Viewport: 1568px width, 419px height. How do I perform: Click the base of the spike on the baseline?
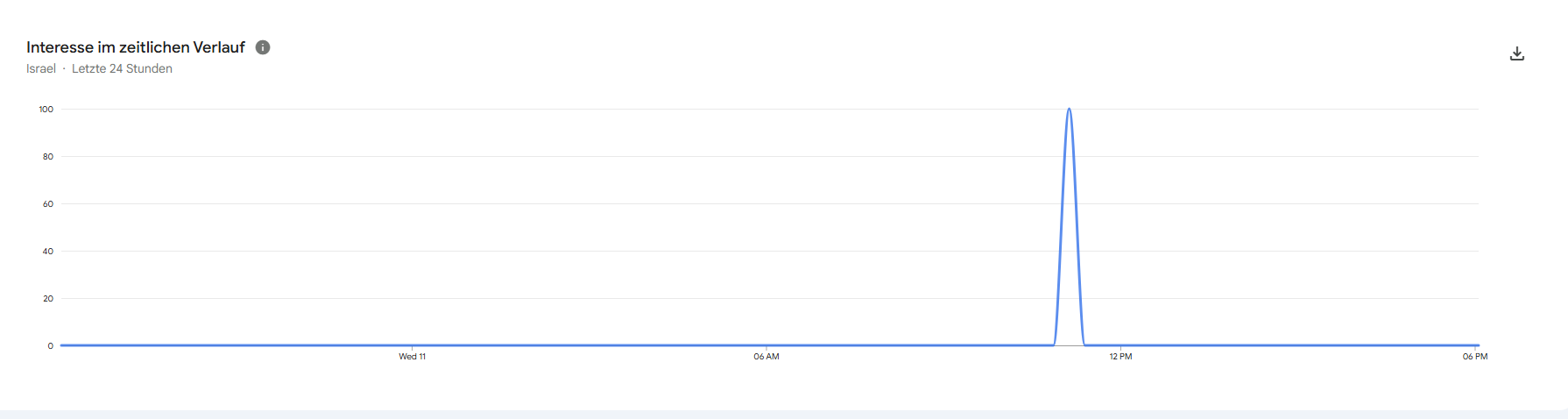pyautogui.click(x=1069, y=345)
